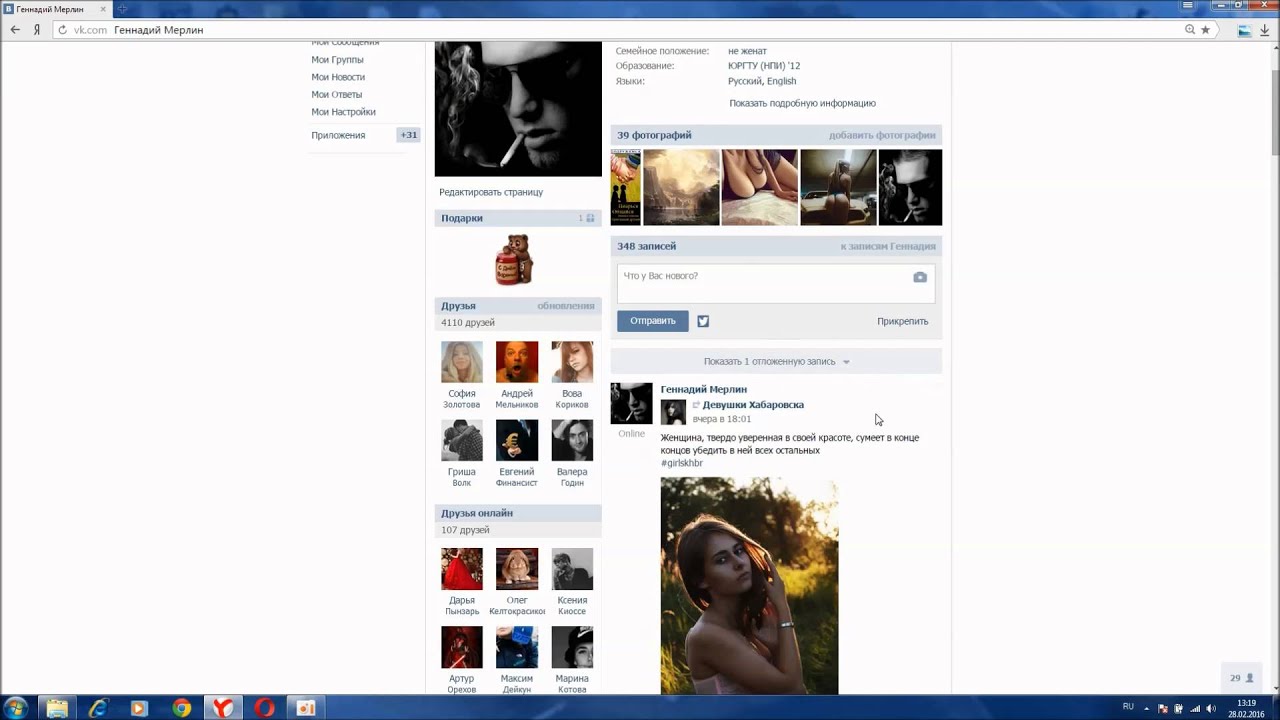This screenshot has width=1280, height=720.
Task: Open the girl-in-field post photo
Action: pyautogui.click(x=749, y=585)
